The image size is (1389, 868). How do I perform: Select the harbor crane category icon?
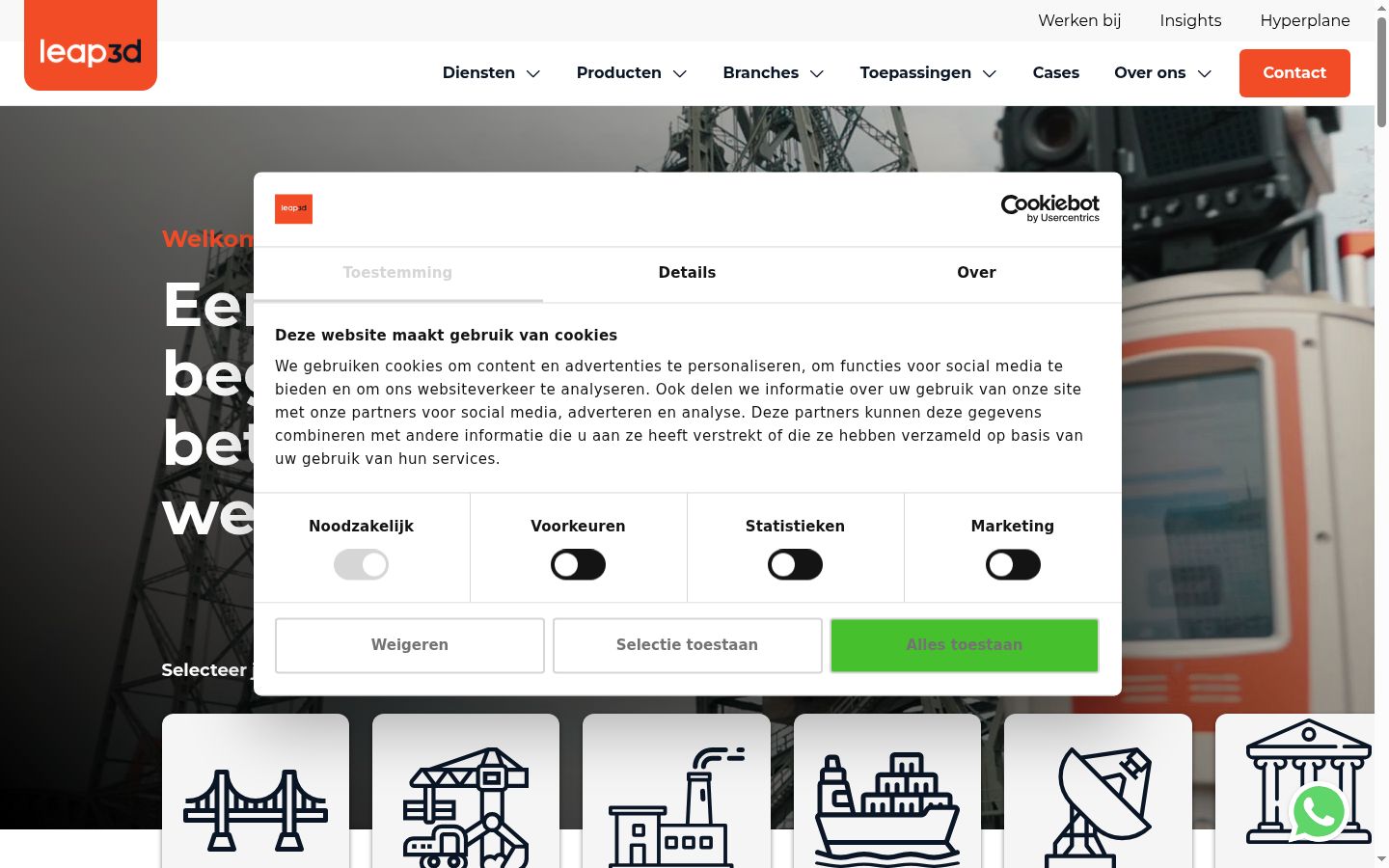pyautogui.click(x=466, y=807)
